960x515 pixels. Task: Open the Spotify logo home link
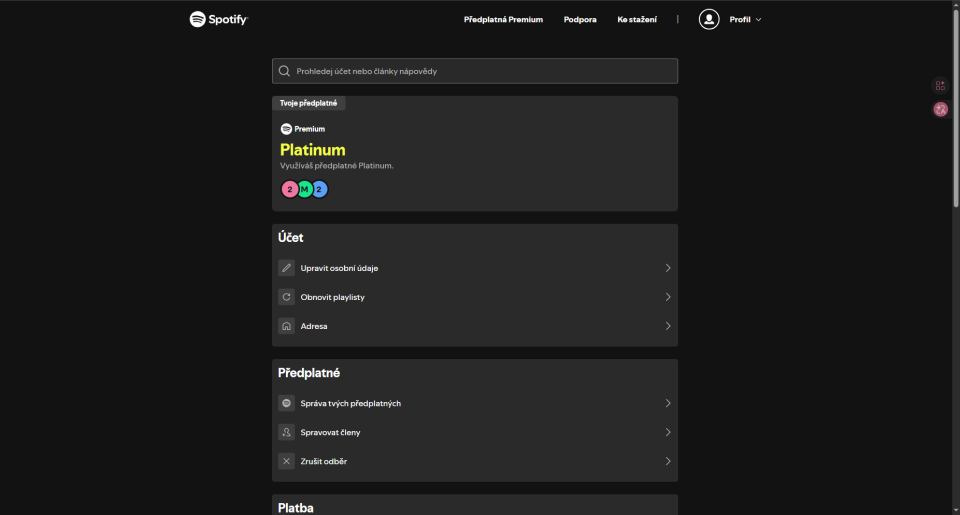coord(219,20)
